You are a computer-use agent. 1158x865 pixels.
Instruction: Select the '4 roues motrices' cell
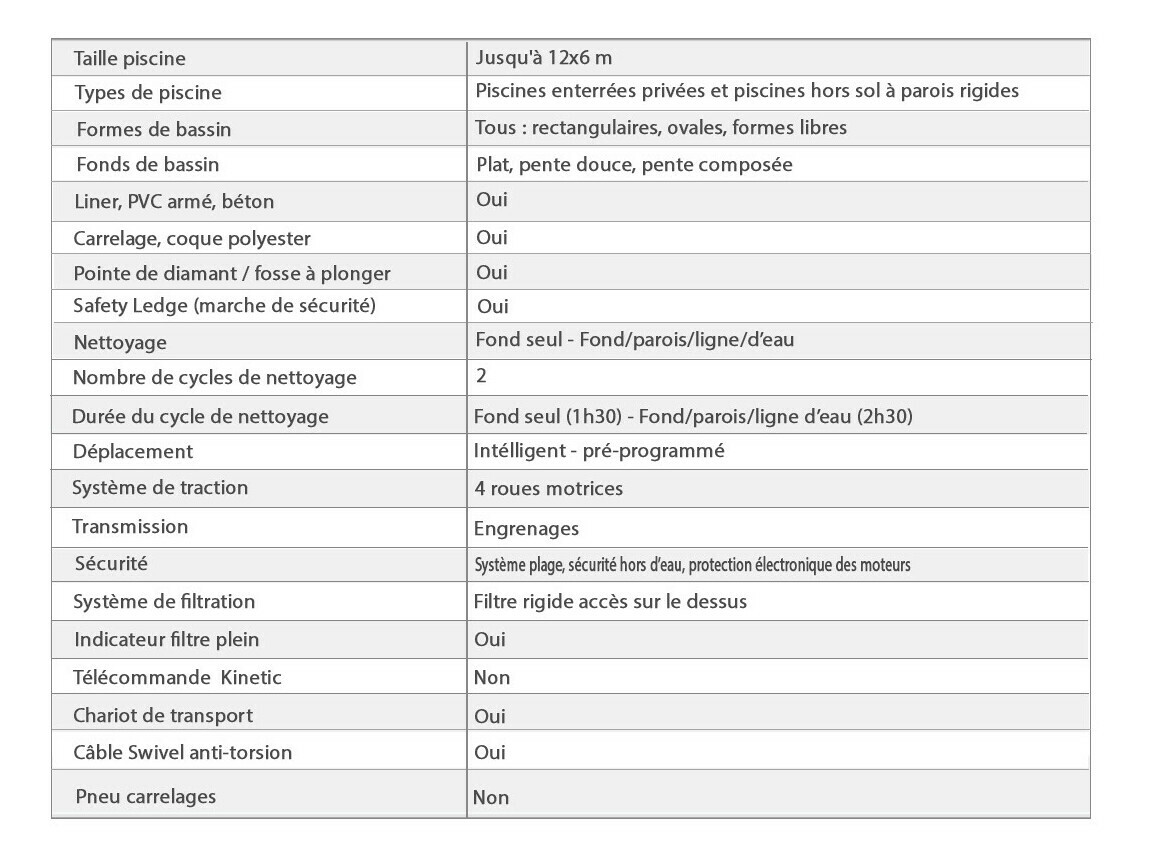click(548, 488)
